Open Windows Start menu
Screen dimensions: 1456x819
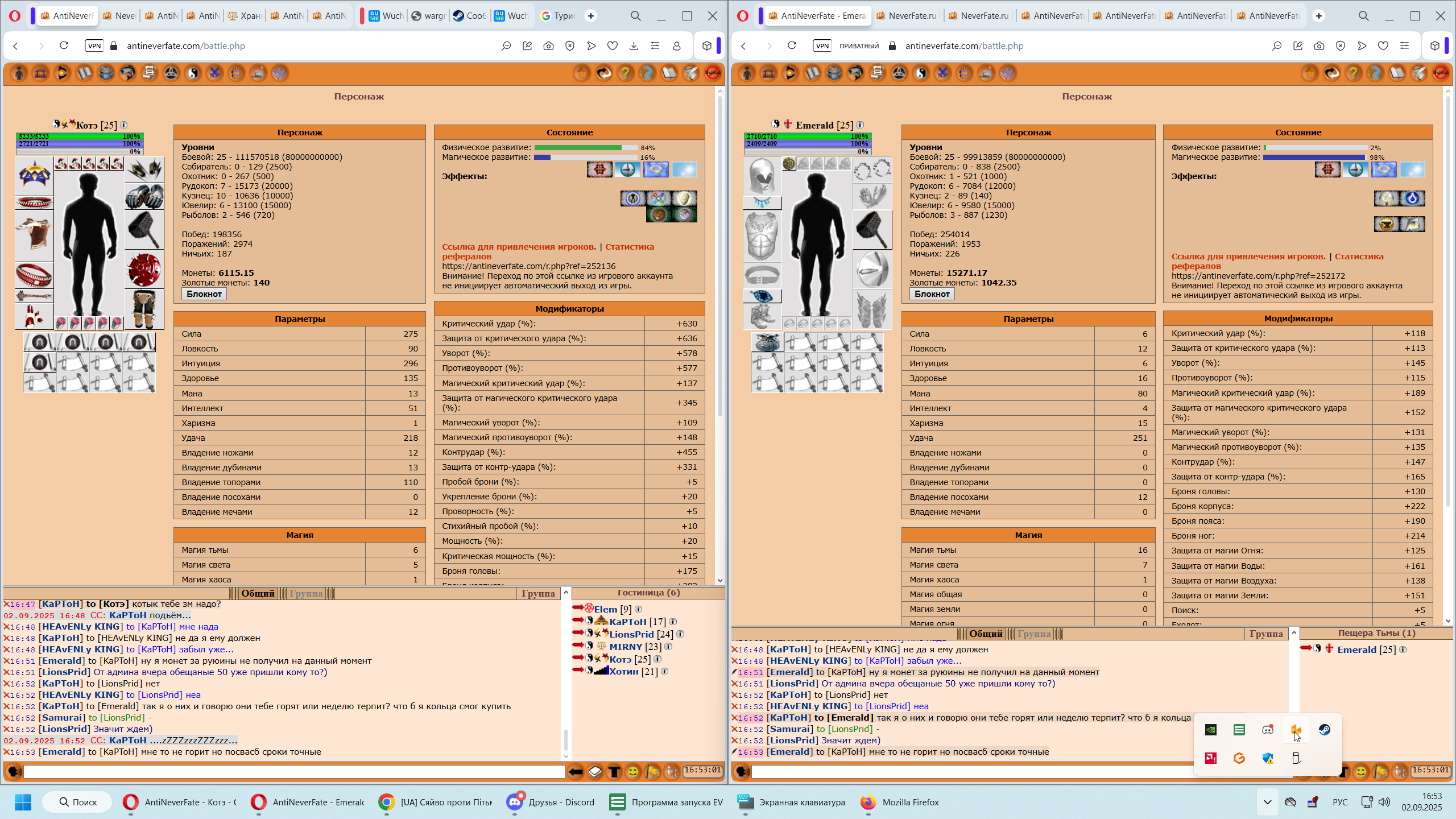coord(23,802)
